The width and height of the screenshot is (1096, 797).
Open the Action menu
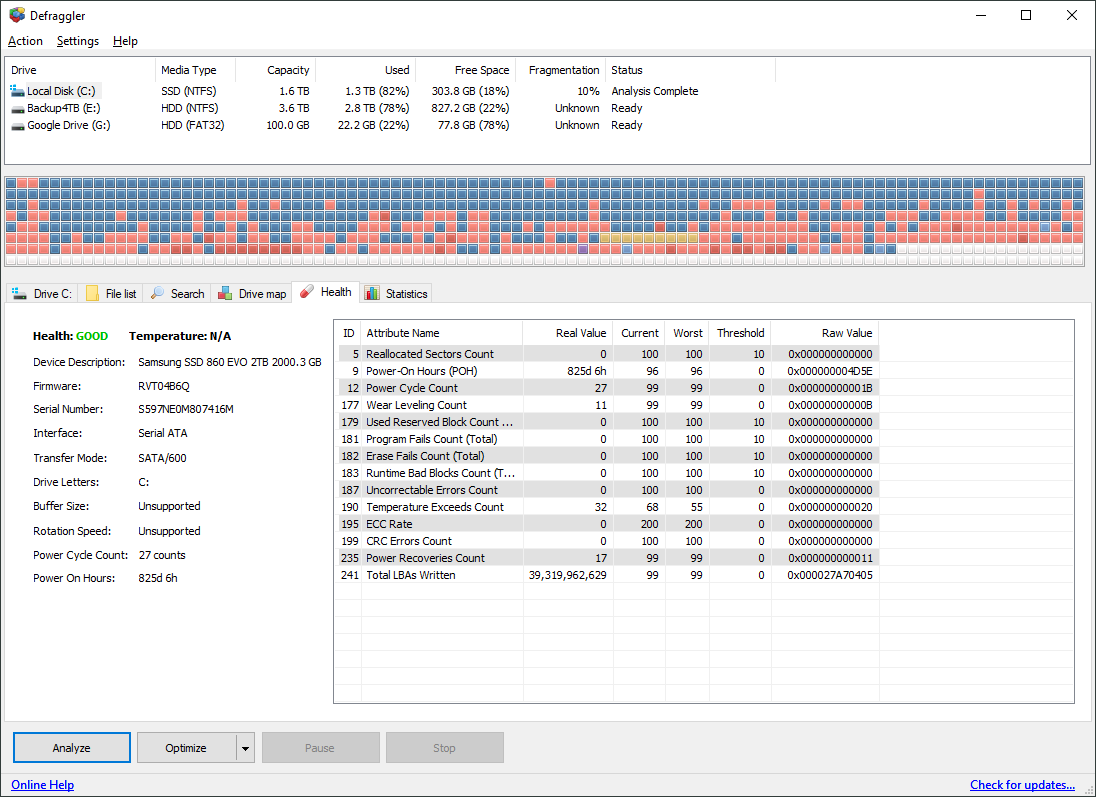(x=25, y=41)
